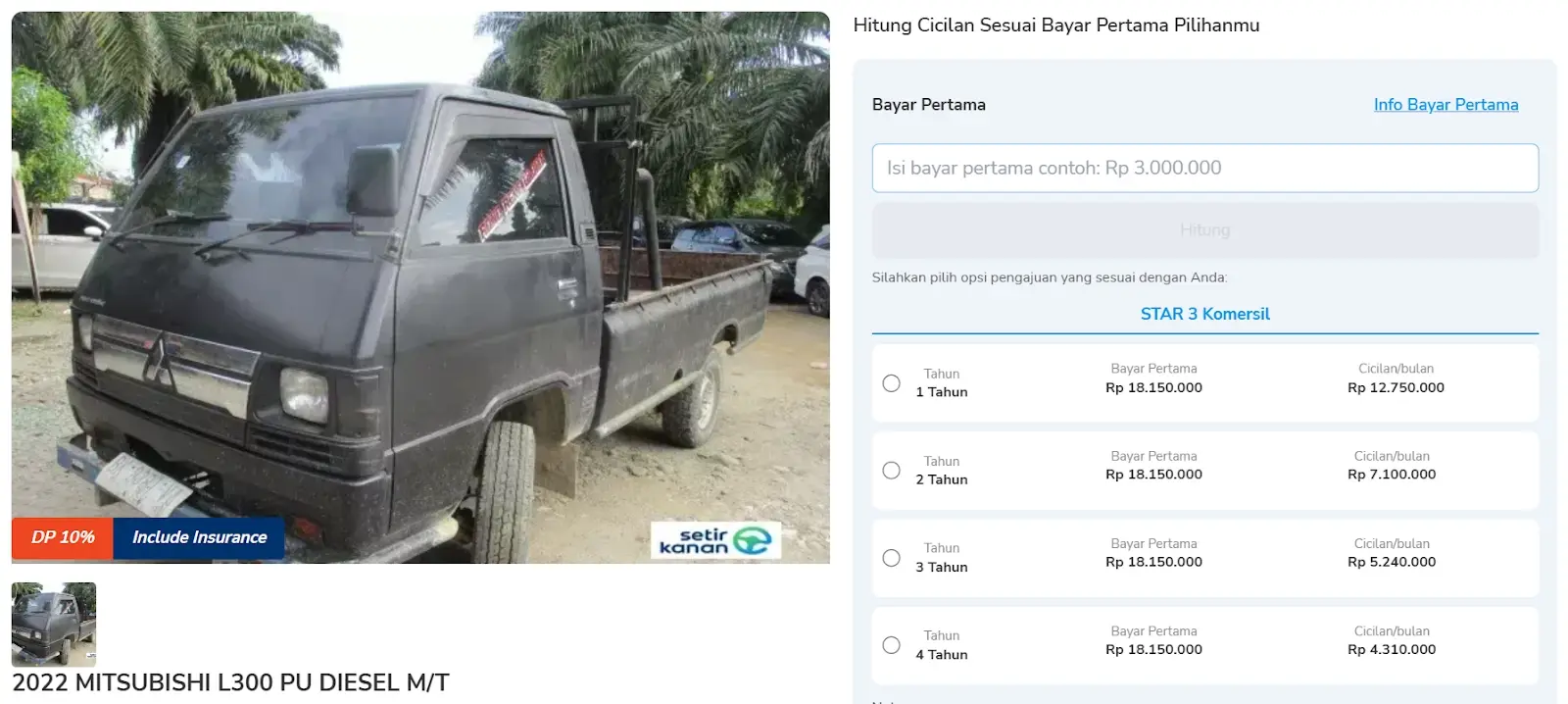The width and height of the screenshot is (1568, 704).
Task: Click the Rp 12.750.000 monthly installment amount
Action: 1396,387
